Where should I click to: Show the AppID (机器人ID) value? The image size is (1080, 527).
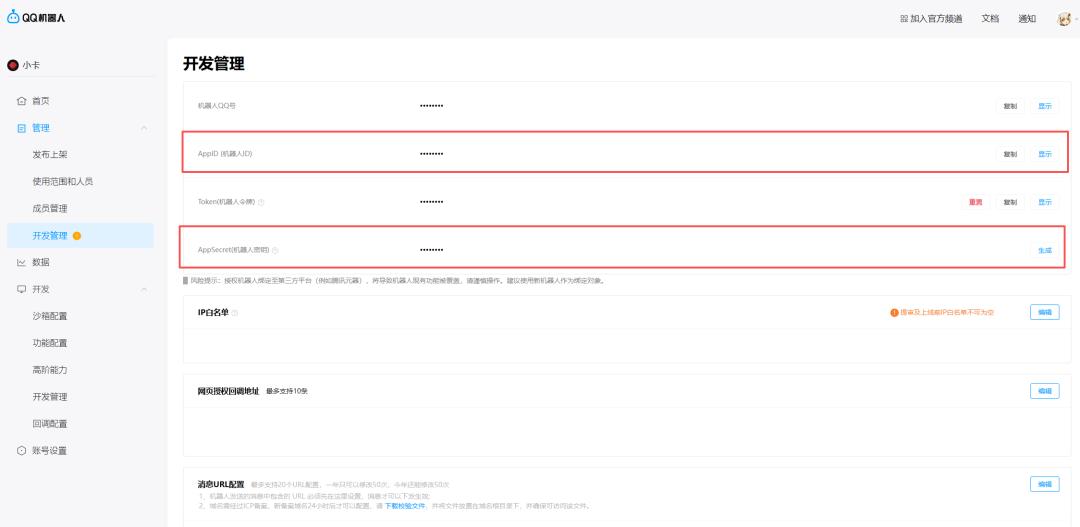coord(1045,154)
